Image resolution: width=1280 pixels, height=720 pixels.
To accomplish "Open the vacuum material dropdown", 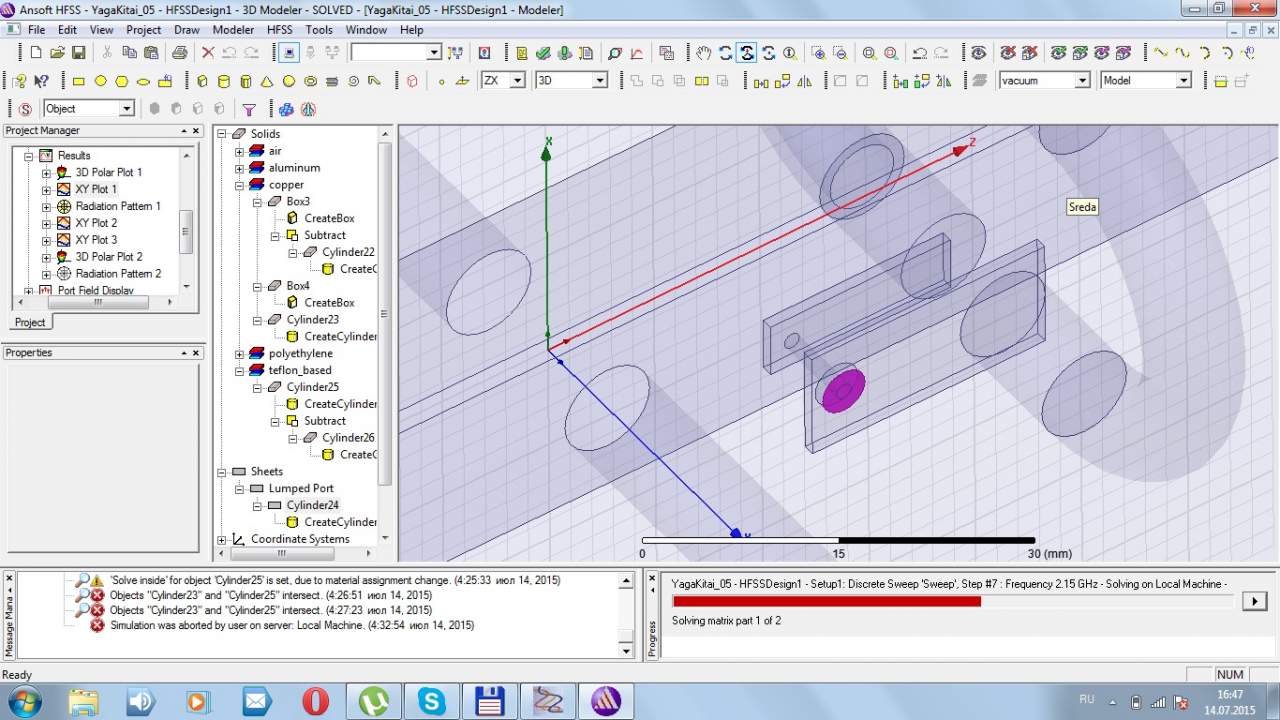I will (1082, 81).
